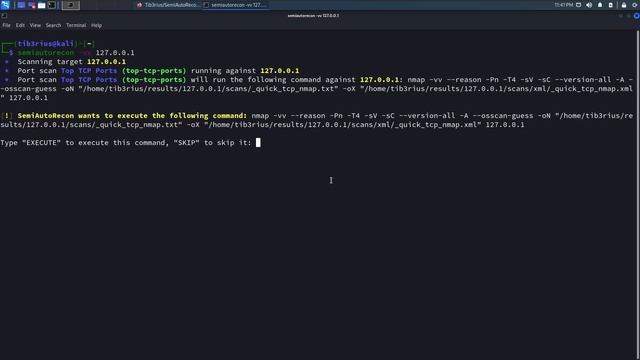The height and width of the screenshot is (360, 640).
Task: Open the File menu
Action: (7, 25)
